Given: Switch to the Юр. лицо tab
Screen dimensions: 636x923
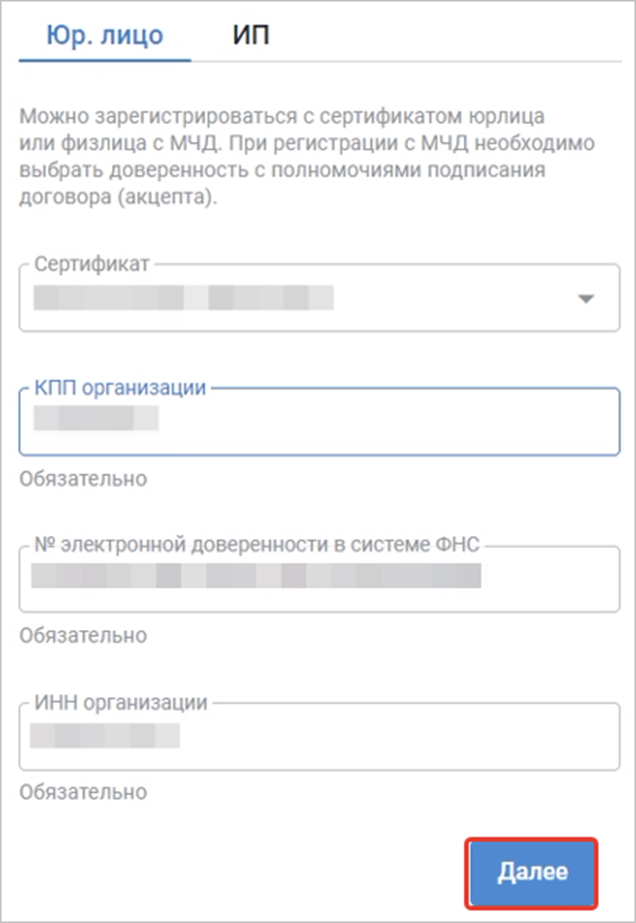Looking at the screenshot, I should pos(105,36).
